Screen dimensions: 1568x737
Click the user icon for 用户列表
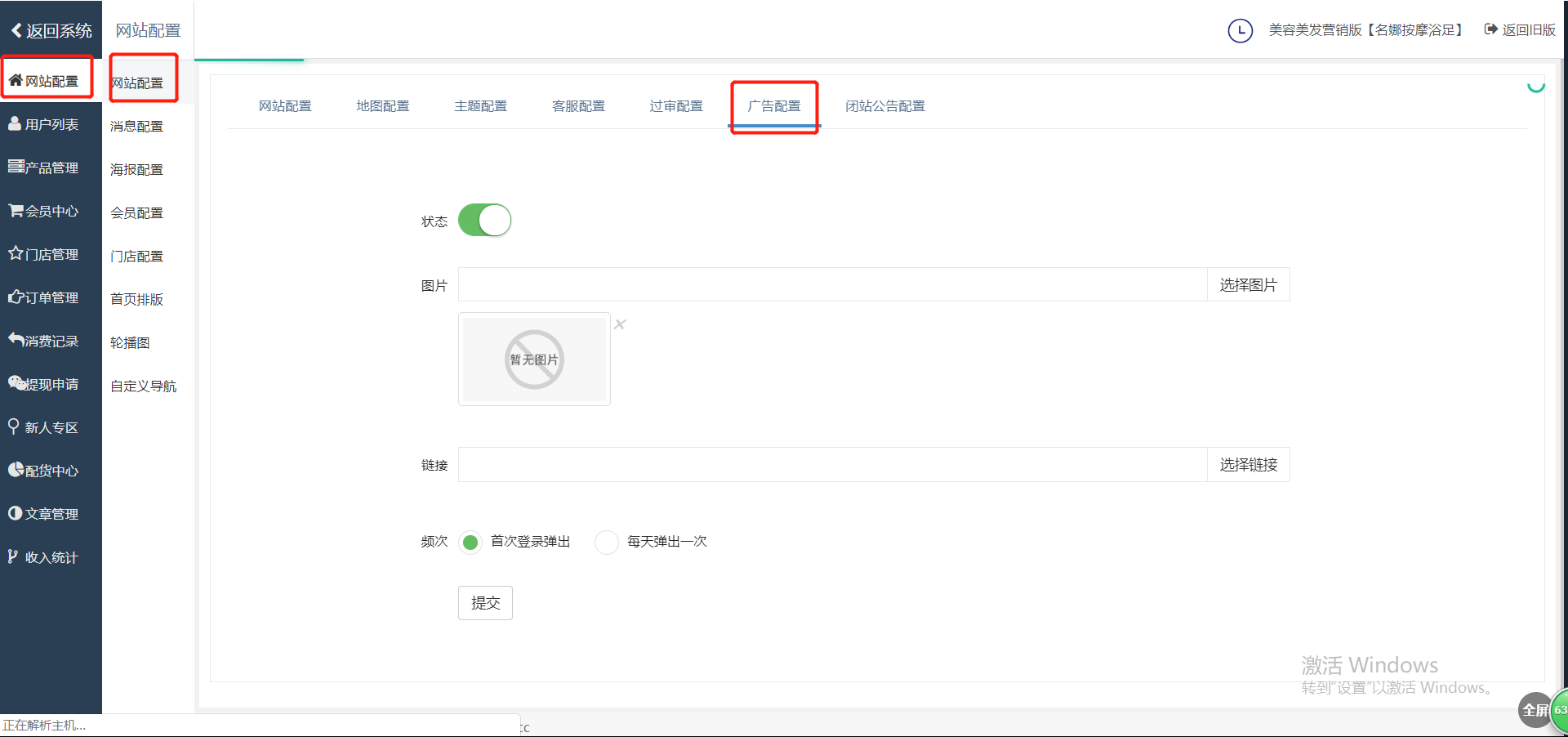coord(15,123)
